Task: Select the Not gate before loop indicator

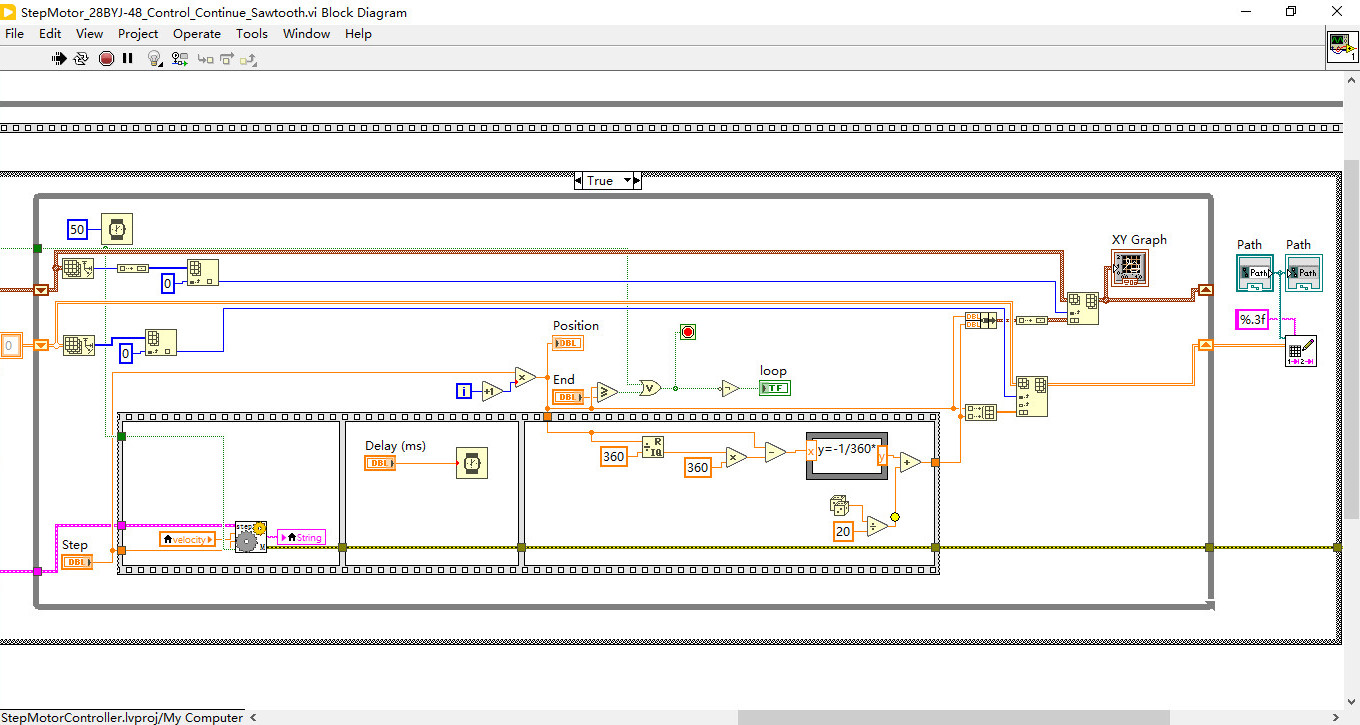Action: coord(730,387)
